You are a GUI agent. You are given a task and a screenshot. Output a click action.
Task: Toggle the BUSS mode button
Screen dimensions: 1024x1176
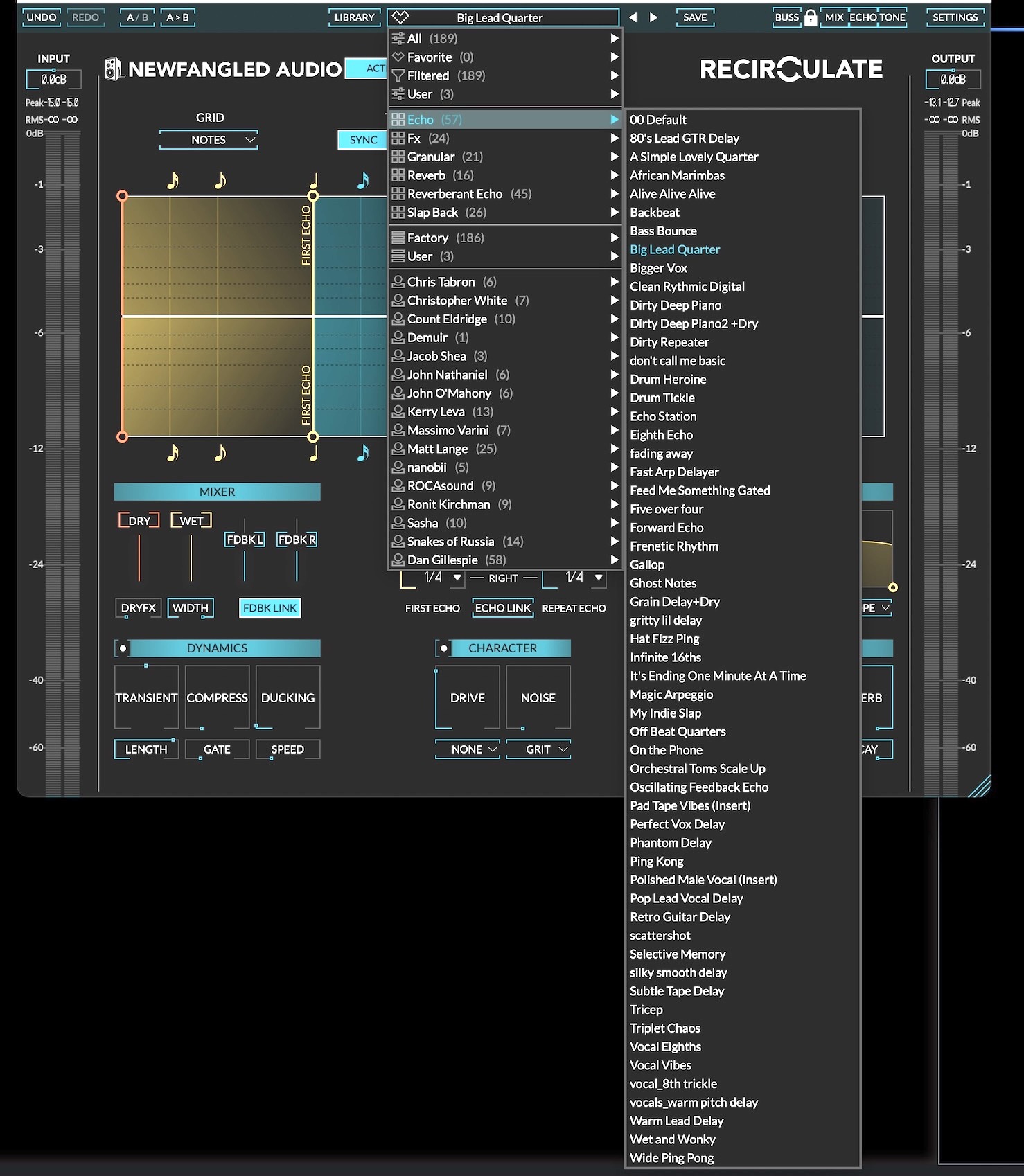pos(786,17)
